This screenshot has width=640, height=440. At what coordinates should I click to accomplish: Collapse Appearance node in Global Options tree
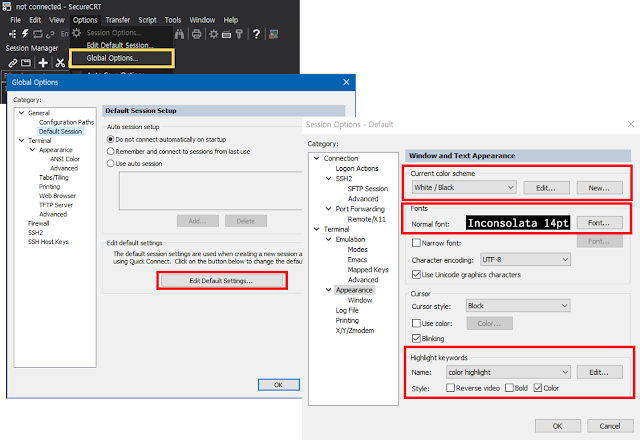tap(33, 150)
